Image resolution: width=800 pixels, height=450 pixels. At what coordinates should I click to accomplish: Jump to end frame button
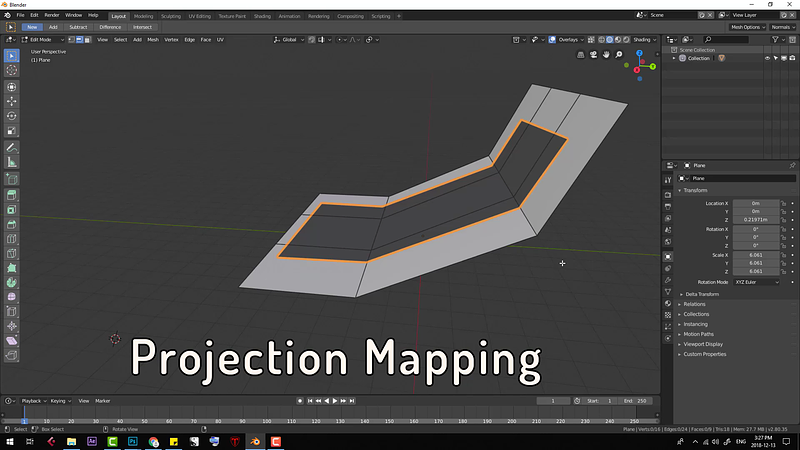[352, 401]
